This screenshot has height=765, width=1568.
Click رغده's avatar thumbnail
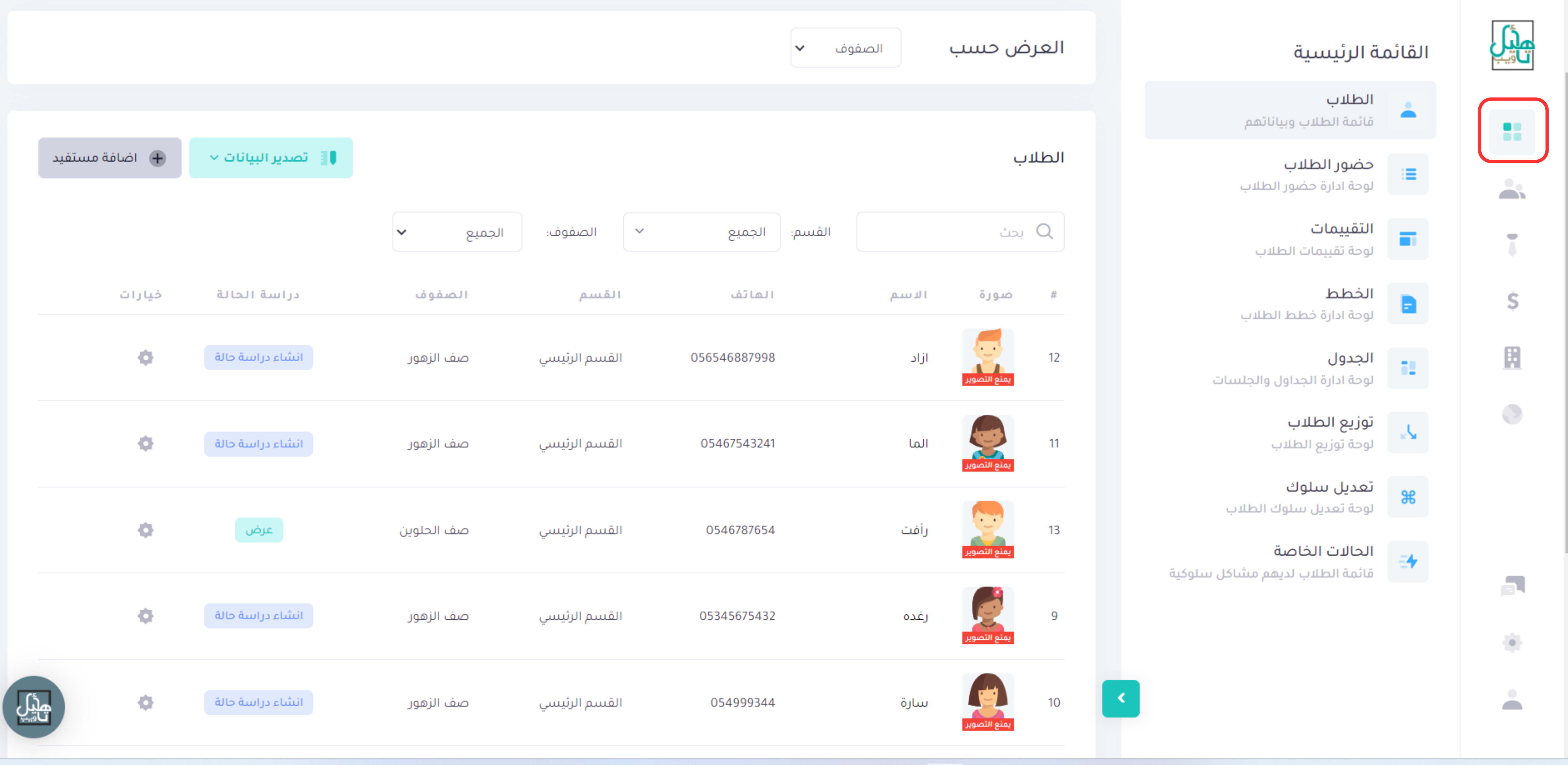click(987, 615)
